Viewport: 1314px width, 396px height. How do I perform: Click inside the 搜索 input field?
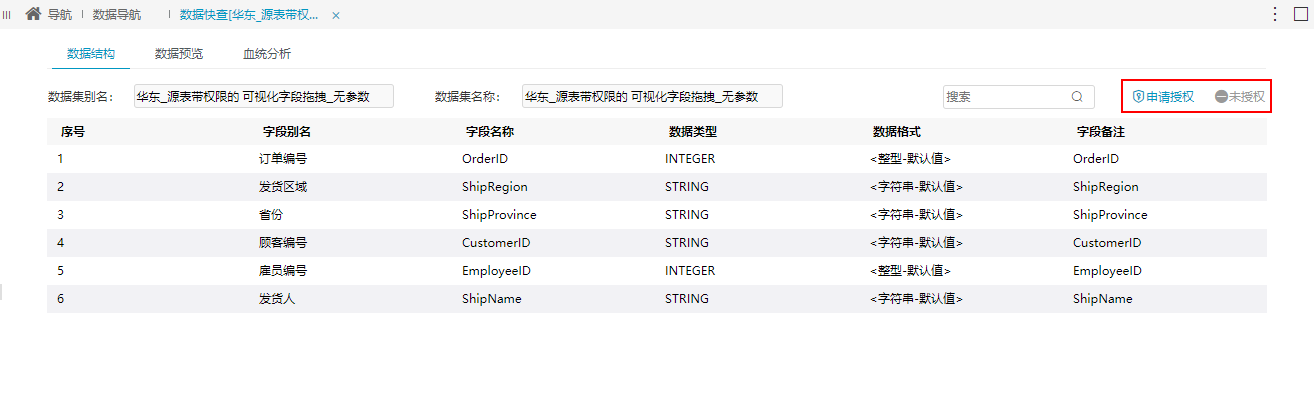(1005, 97)
